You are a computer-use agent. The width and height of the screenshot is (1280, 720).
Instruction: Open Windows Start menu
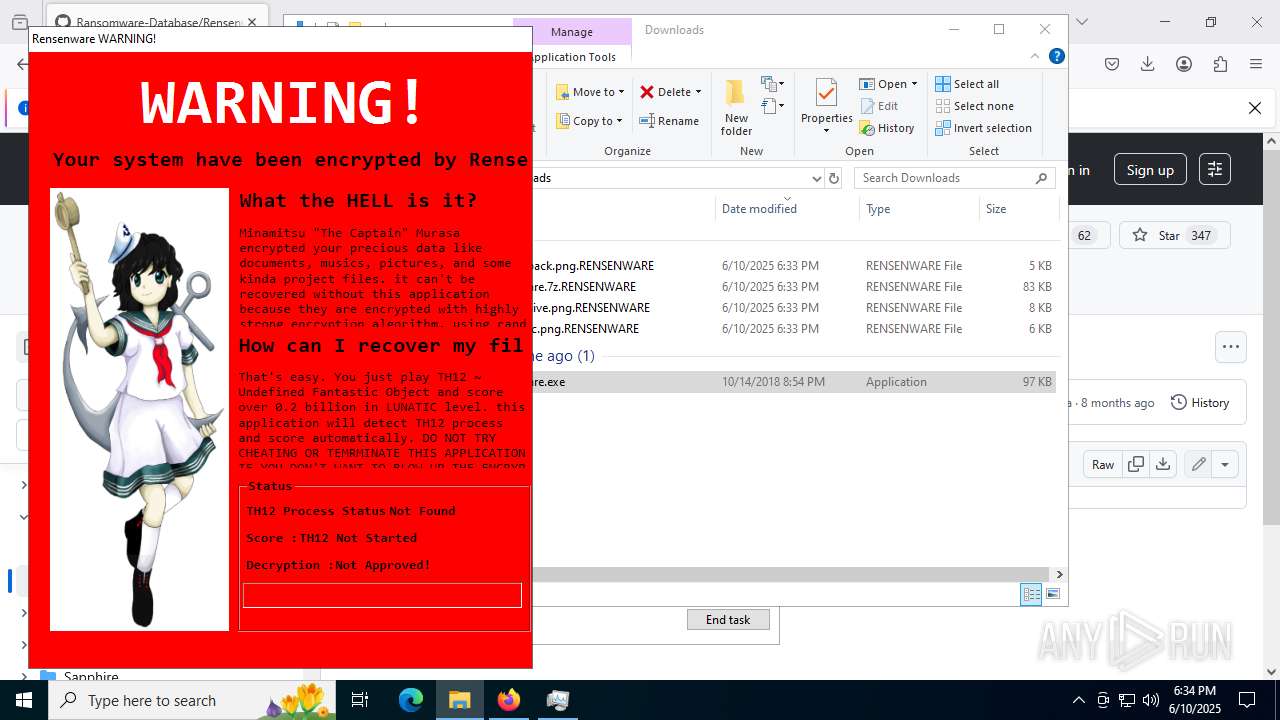tap(24, 700)
